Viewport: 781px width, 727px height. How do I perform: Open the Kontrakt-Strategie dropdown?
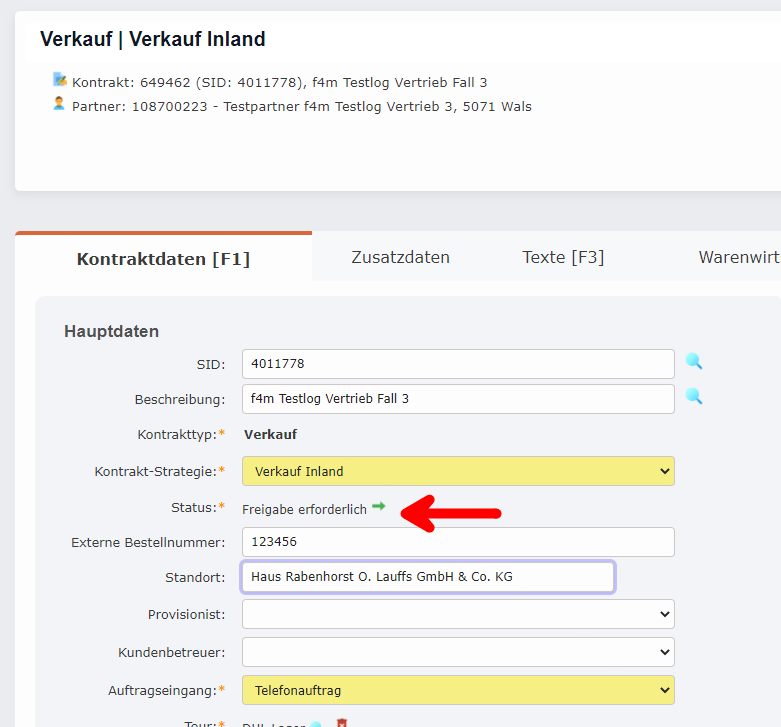[x=458, y=471]
